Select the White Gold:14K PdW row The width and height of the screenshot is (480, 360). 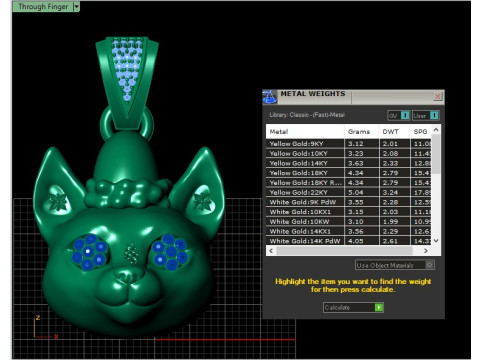click(x=349, y=241)
